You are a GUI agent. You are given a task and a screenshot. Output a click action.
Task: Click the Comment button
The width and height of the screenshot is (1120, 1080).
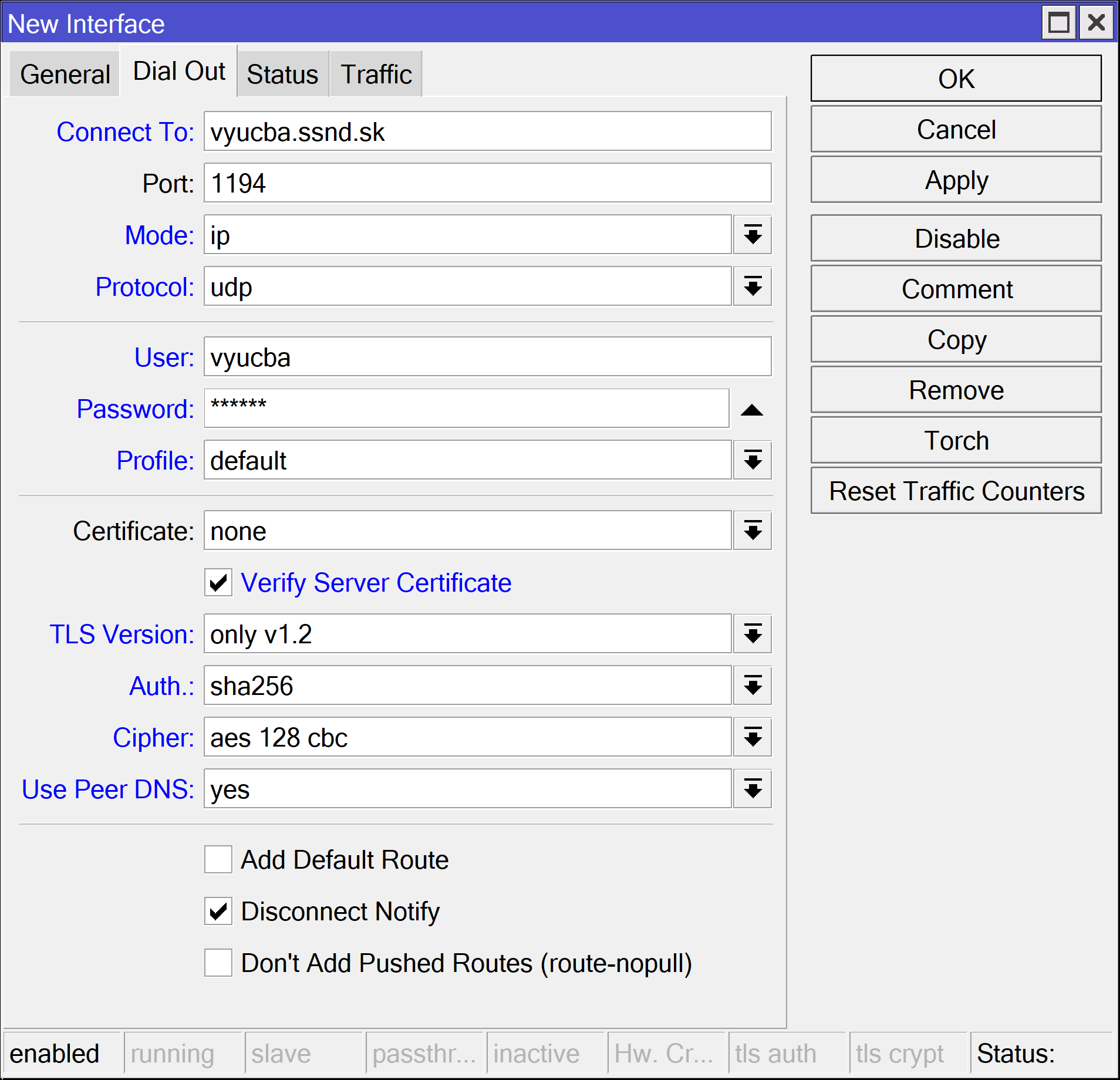(956, 289)
